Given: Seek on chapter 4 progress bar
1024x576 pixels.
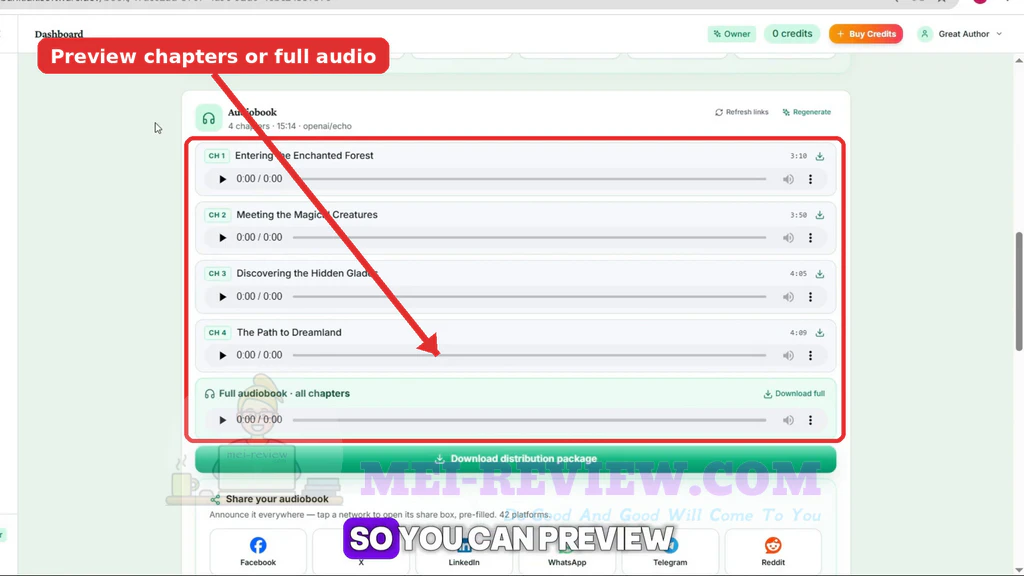Looking at the screenshot, I should (529, 355).
